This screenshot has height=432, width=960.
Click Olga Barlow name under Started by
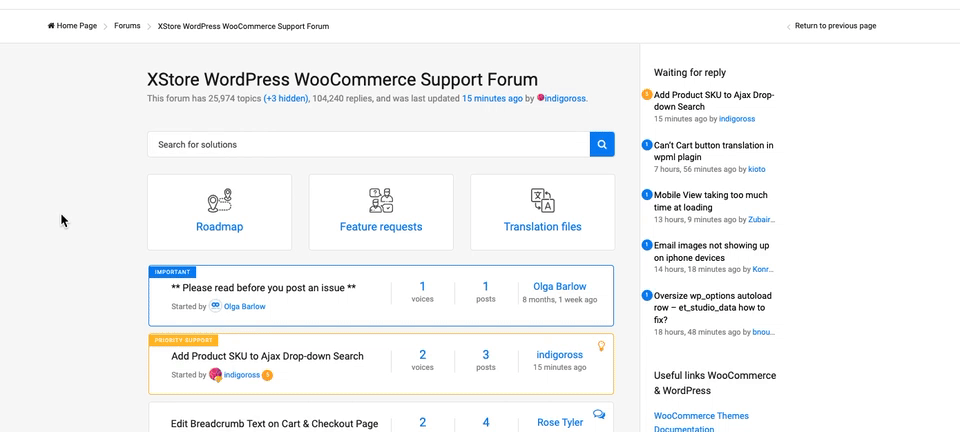[x=245, y=307]
